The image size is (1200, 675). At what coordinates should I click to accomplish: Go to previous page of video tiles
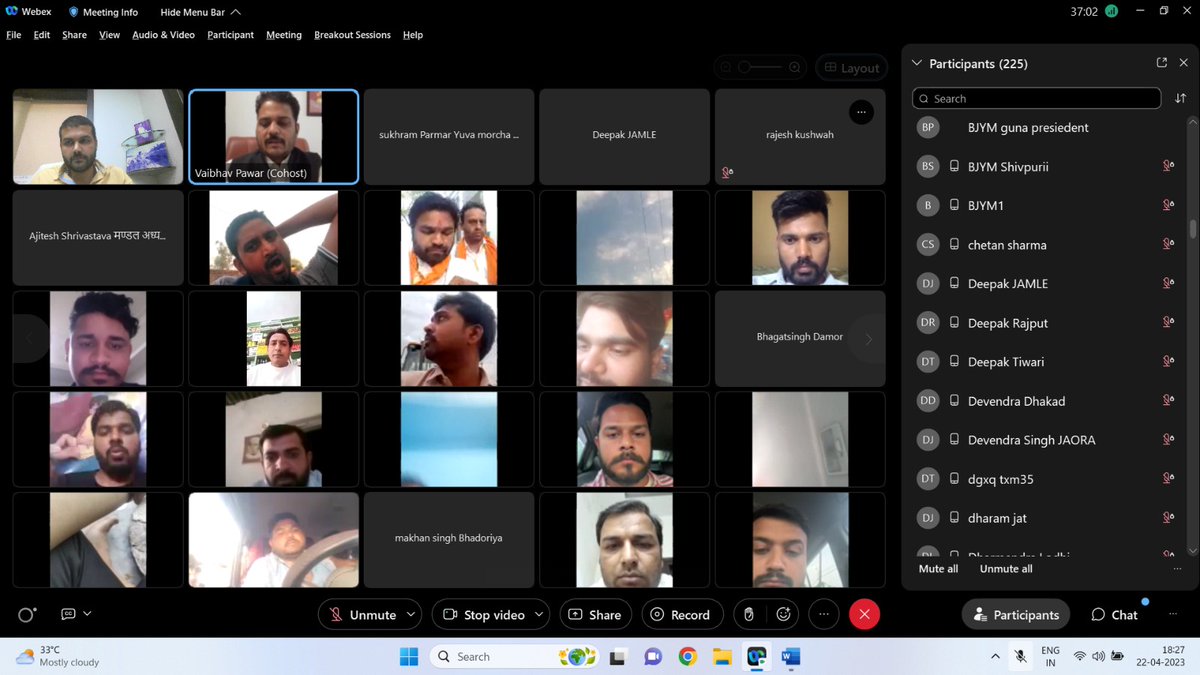29,339
